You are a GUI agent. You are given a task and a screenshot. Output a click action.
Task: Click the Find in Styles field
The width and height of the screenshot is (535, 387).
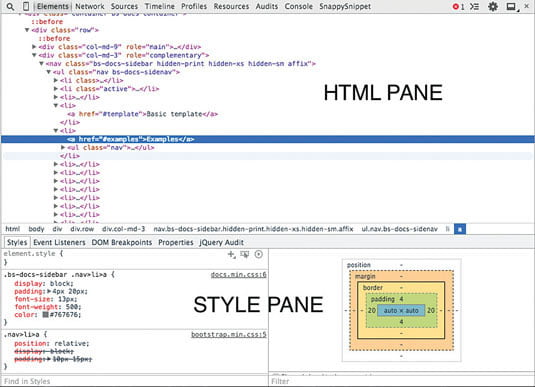coord(135,381)
